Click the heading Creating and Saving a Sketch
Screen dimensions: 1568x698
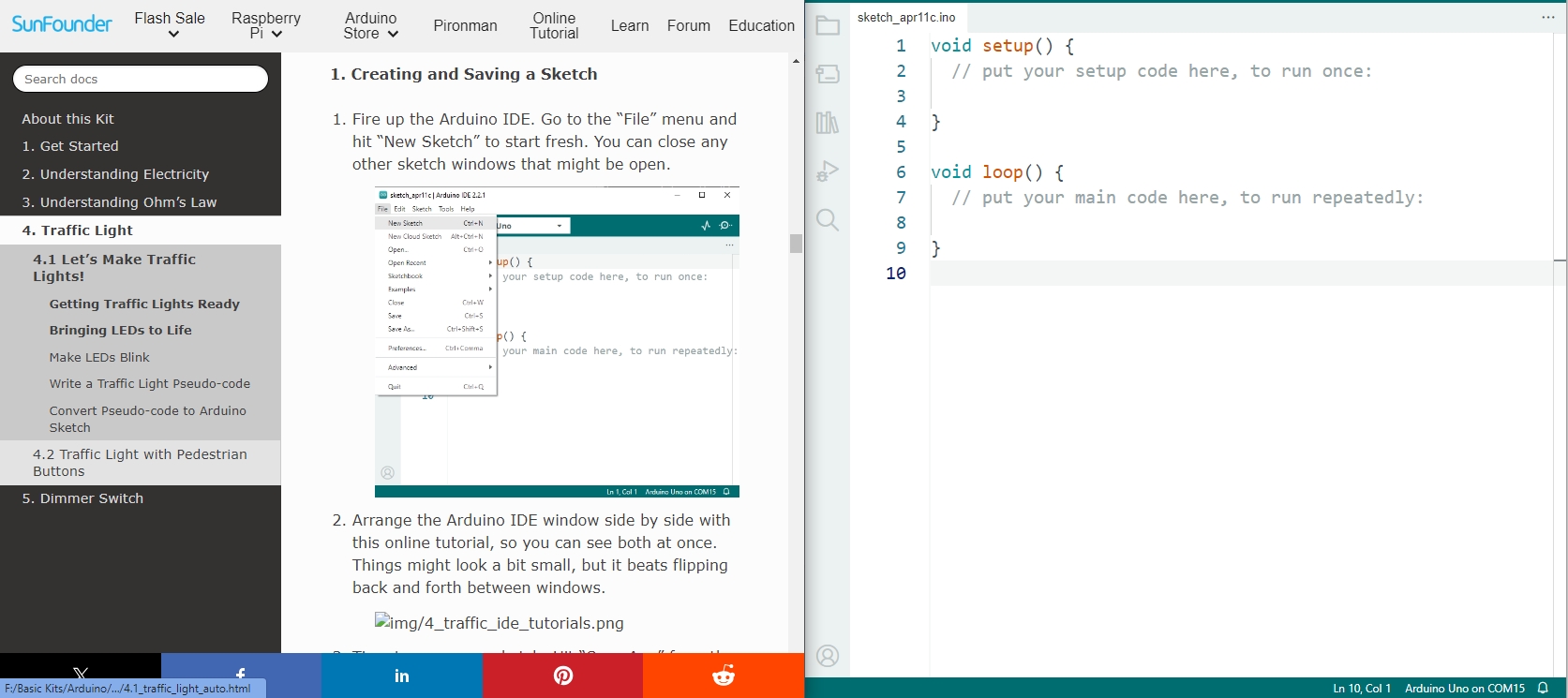(463, 74)
